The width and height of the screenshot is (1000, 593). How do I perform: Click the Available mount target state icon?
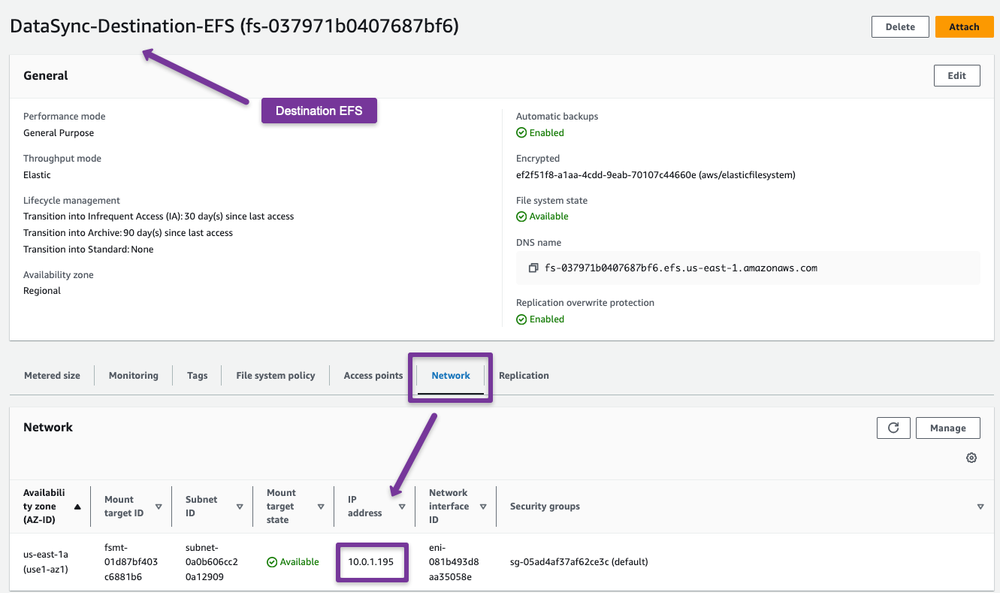pos(272,562)
